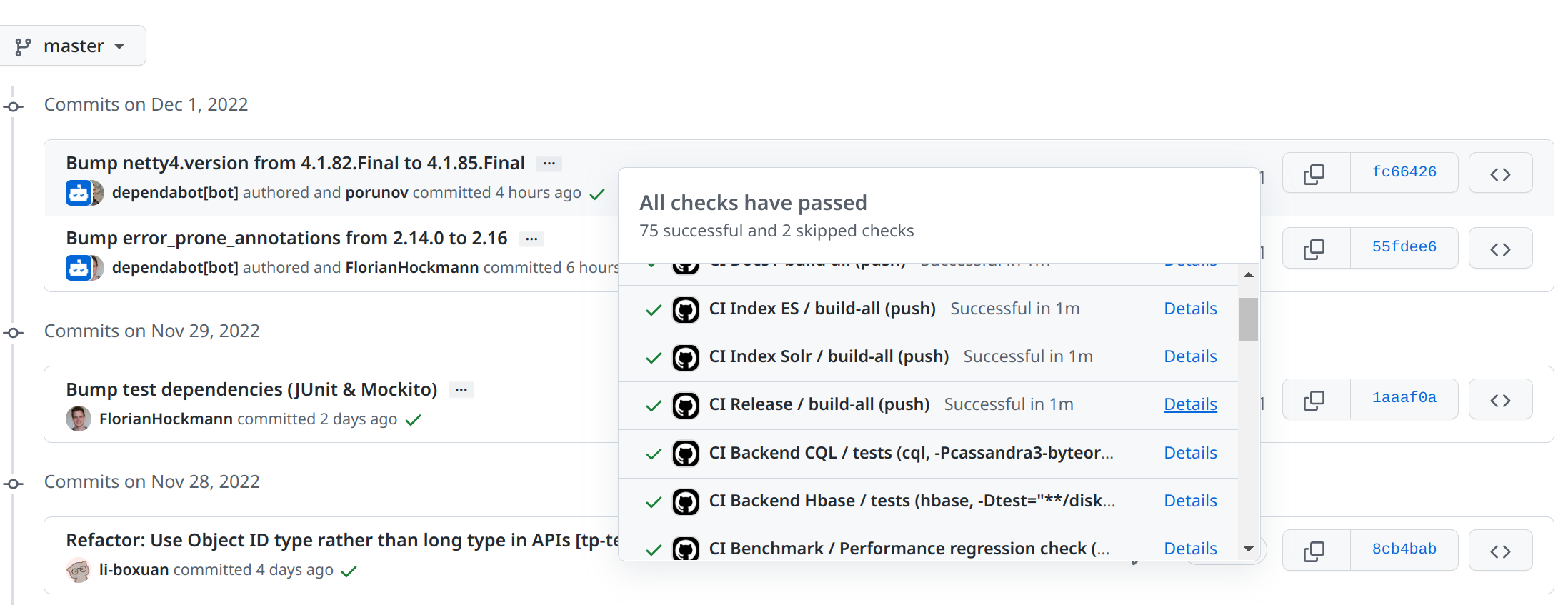Viewport: 1568px width, 605px height.
Task: Open Details for CI Index ES check
Action: [x=1190, y=309]
